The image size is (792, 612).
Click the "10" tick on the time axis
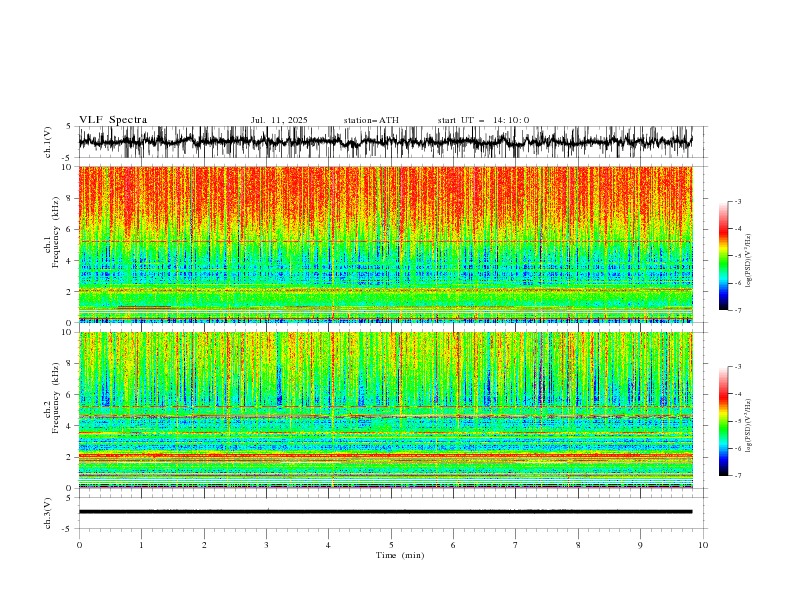[703, 545]
